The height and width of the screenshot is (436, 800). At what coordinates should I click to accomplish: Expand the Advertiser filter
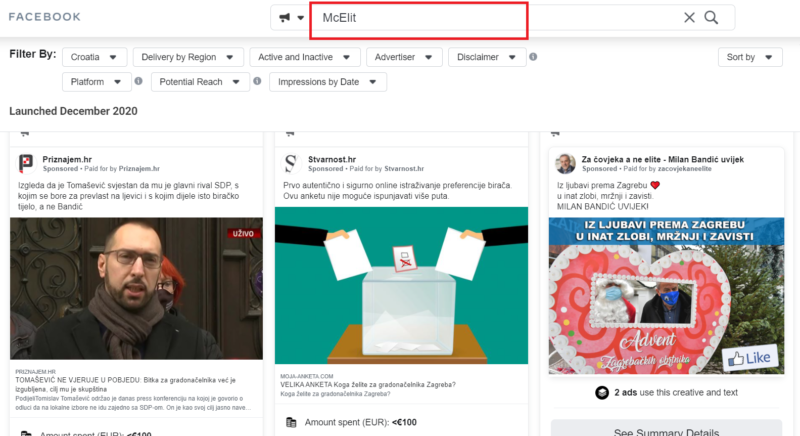pyautogui.click(x=404, y=57)
